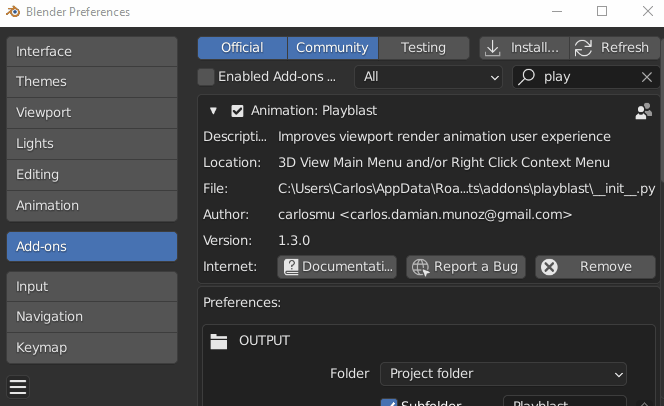This screenshot has width=664, height=406.
Task: Click the File path text for Playblast
Action: click(x=466, y=189)
